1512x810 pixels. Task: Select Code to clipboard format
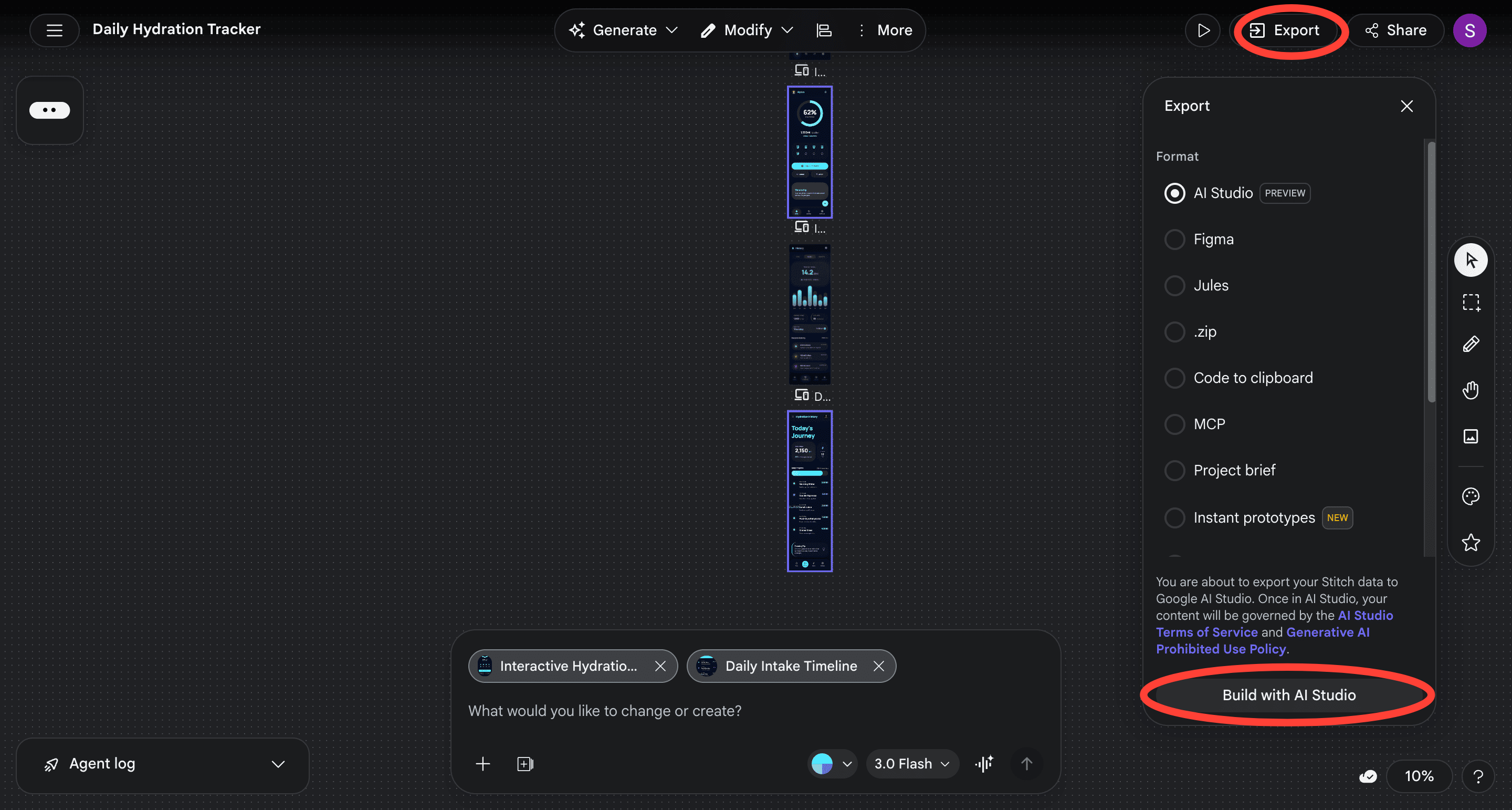(1175, 378)
